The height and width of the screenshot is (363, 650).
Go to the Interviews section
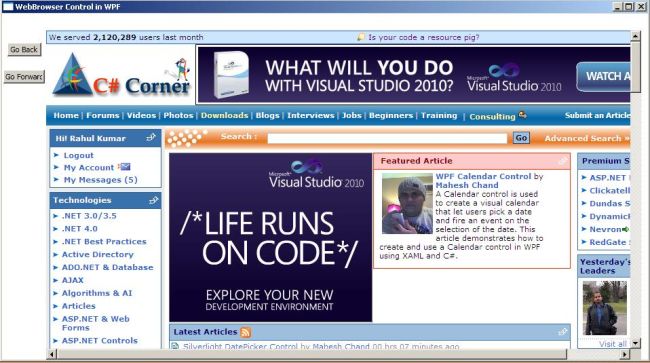click(x=310, y=116)
